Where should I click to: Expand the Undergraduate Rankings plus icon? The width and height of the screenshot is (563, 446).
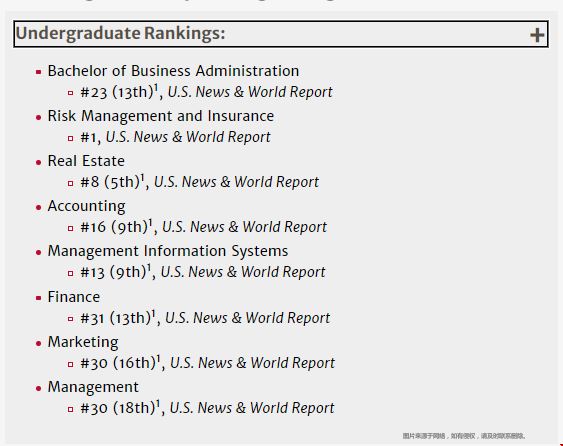(x=537, y=35)
